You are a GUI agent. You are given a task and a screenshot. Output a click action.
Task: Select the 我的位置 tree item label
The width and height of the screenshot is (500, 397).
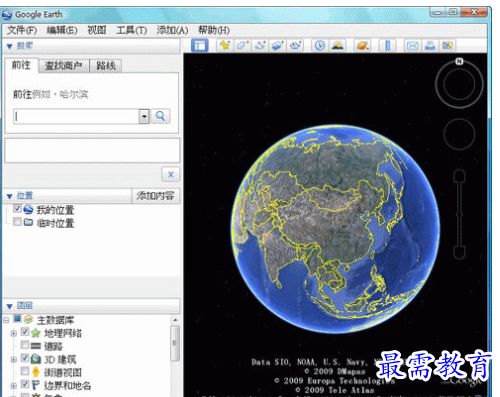click(x=55, y=210)
